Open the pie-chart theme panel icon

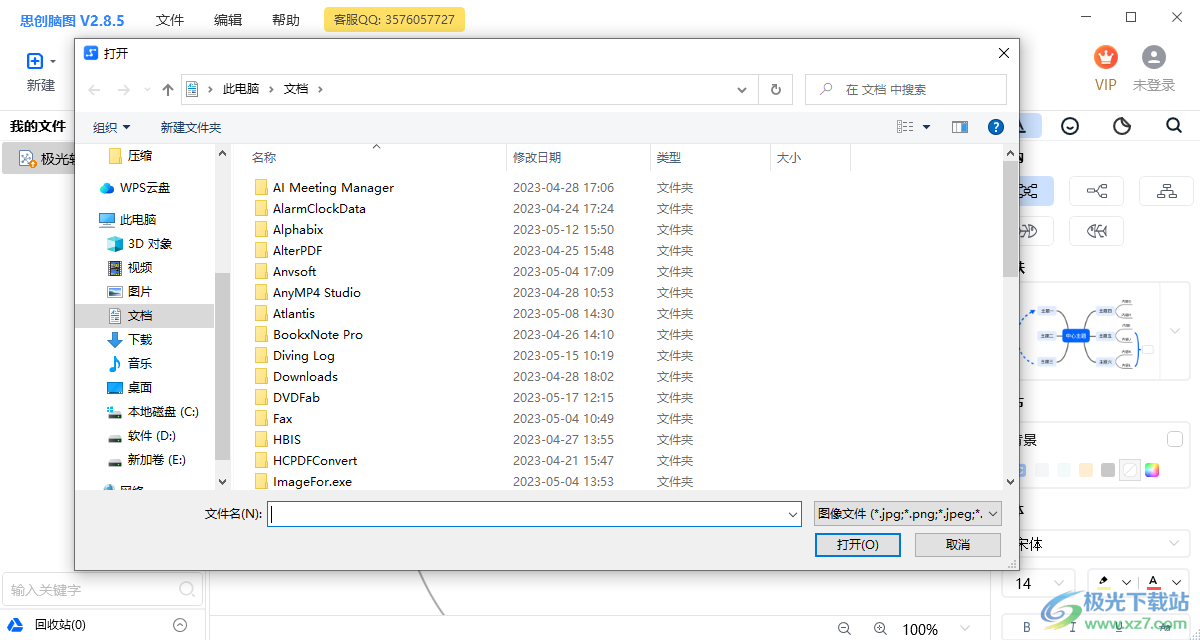[1122, 125]
